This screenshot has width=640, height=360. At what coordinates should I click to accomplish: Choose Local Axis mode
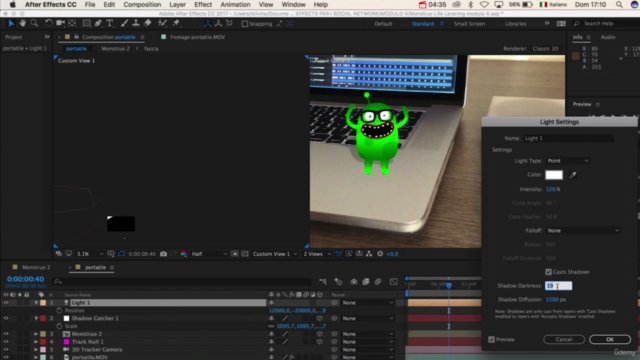pos(208,24)
